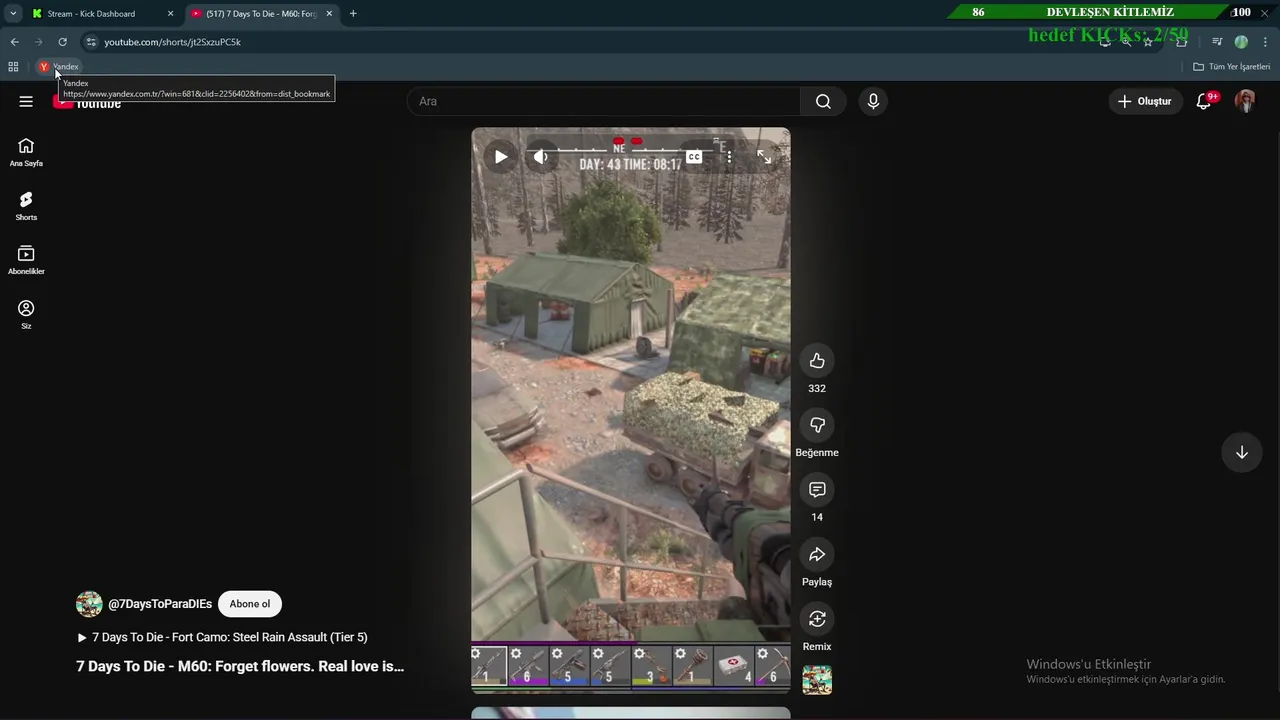Enter fullscreen for the short
This screenshot has width=1280, height=720.
(764, 156)
